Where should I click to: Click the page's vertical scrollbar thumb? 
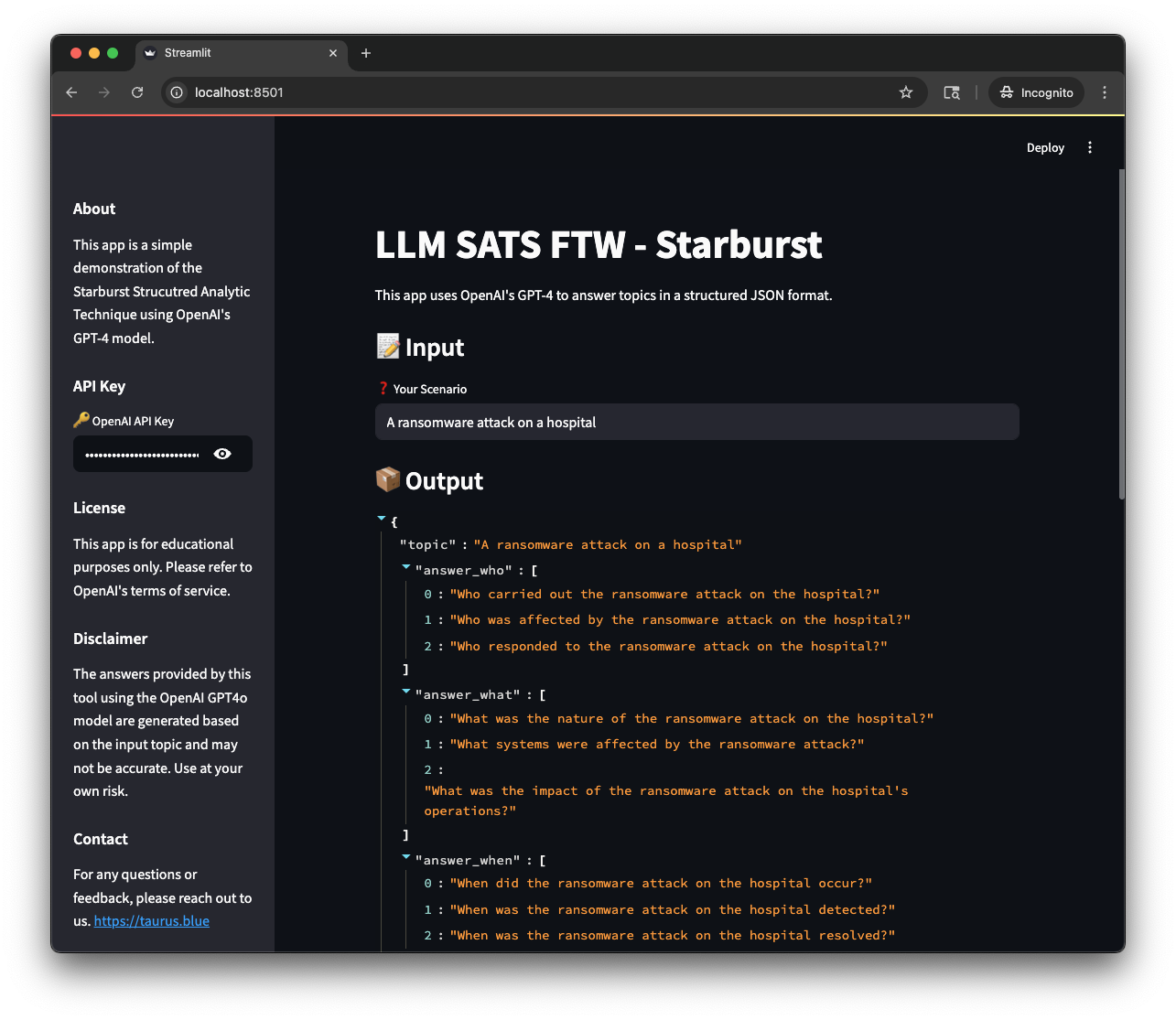[x=1121, y=334]
